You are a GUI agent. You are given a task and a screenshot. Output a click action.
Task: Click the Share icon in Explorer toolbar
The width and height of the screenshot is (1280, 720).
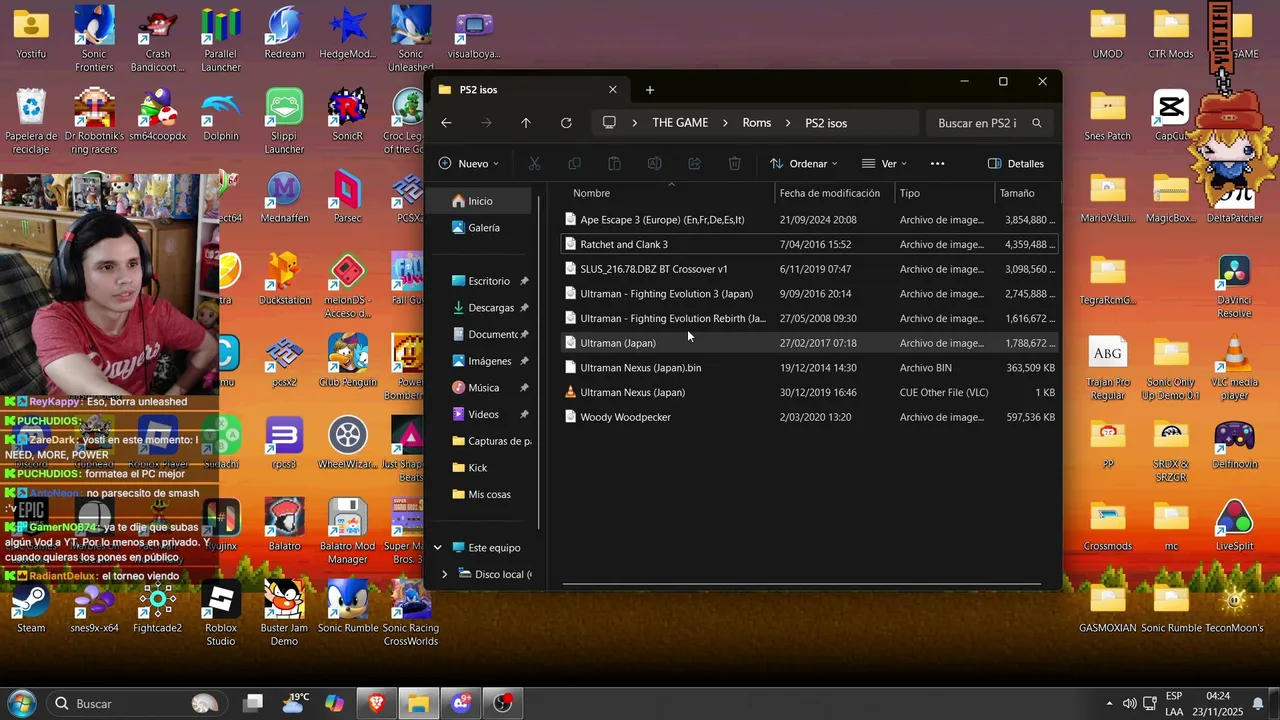pos(694,163)
